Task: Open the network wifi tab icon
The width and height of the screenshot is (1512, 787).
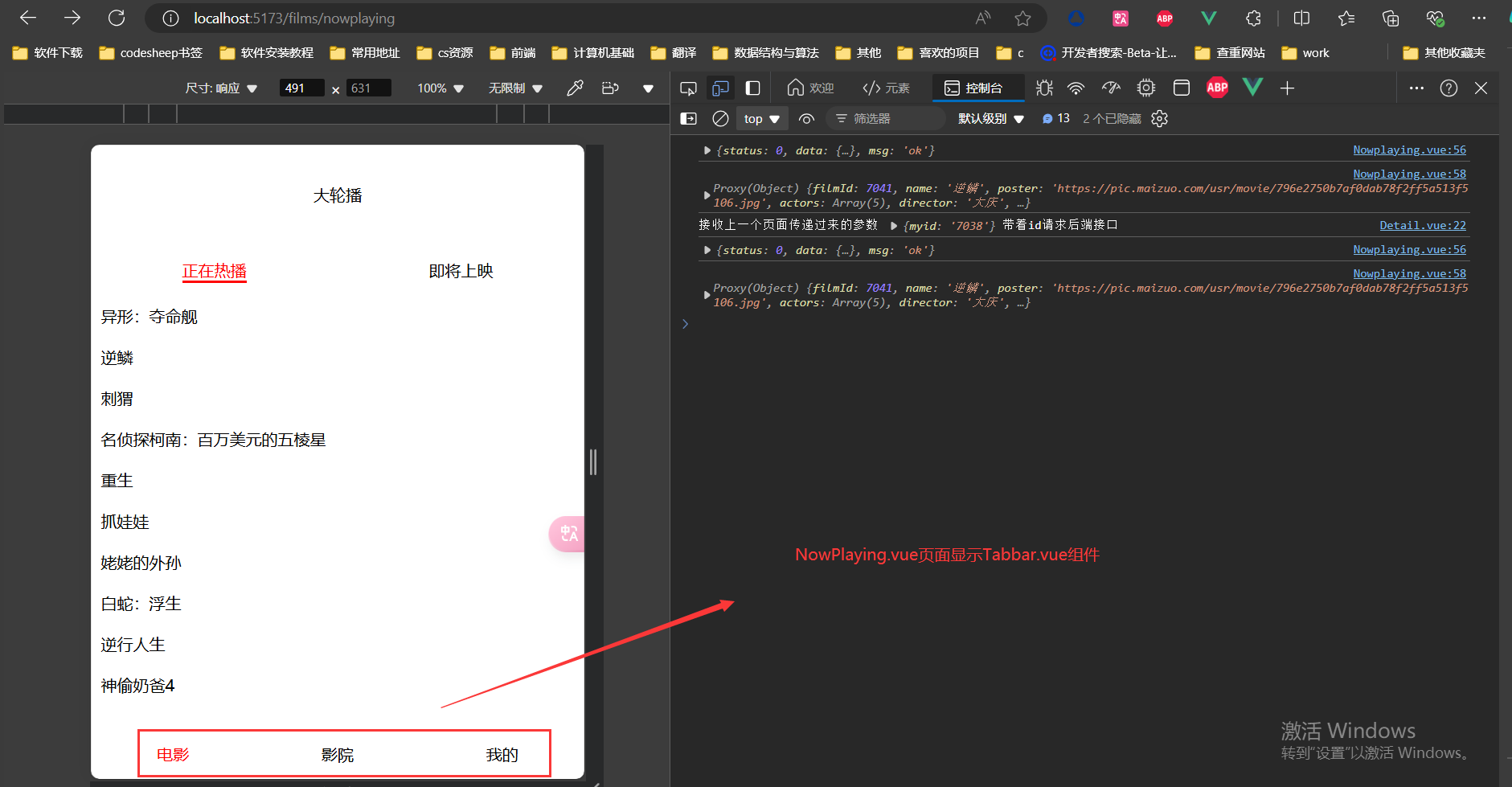Action: tap(1076, 88)
